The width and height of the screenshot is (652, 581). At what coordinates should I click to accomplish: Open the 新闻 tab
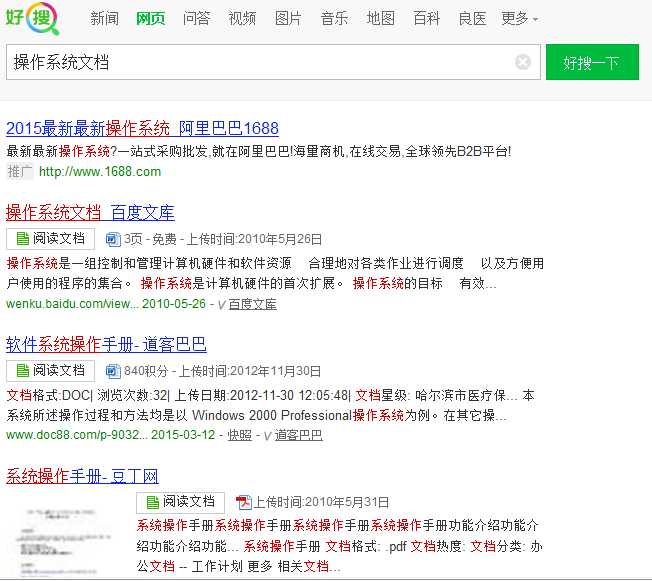tap(104, 19)
